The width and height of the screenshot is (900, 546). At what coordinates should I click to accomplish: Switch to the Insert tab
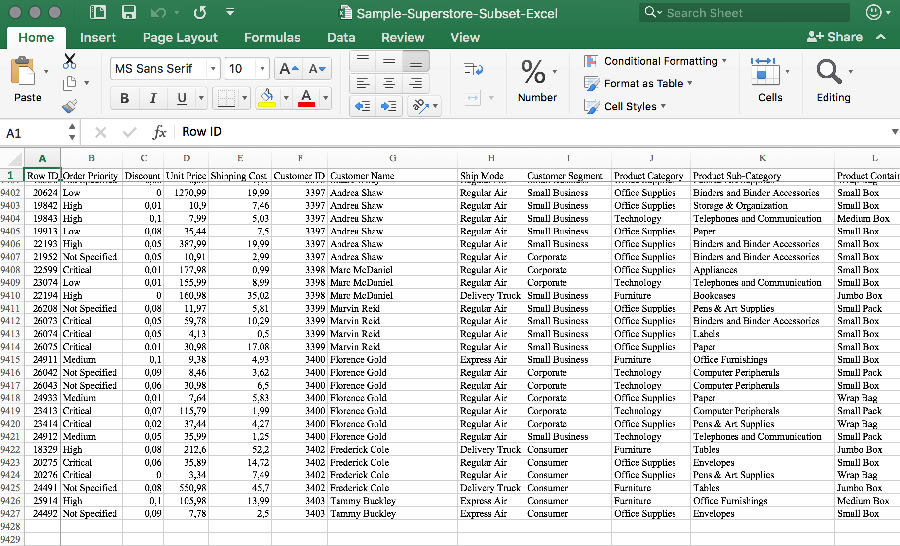point(98,37)
